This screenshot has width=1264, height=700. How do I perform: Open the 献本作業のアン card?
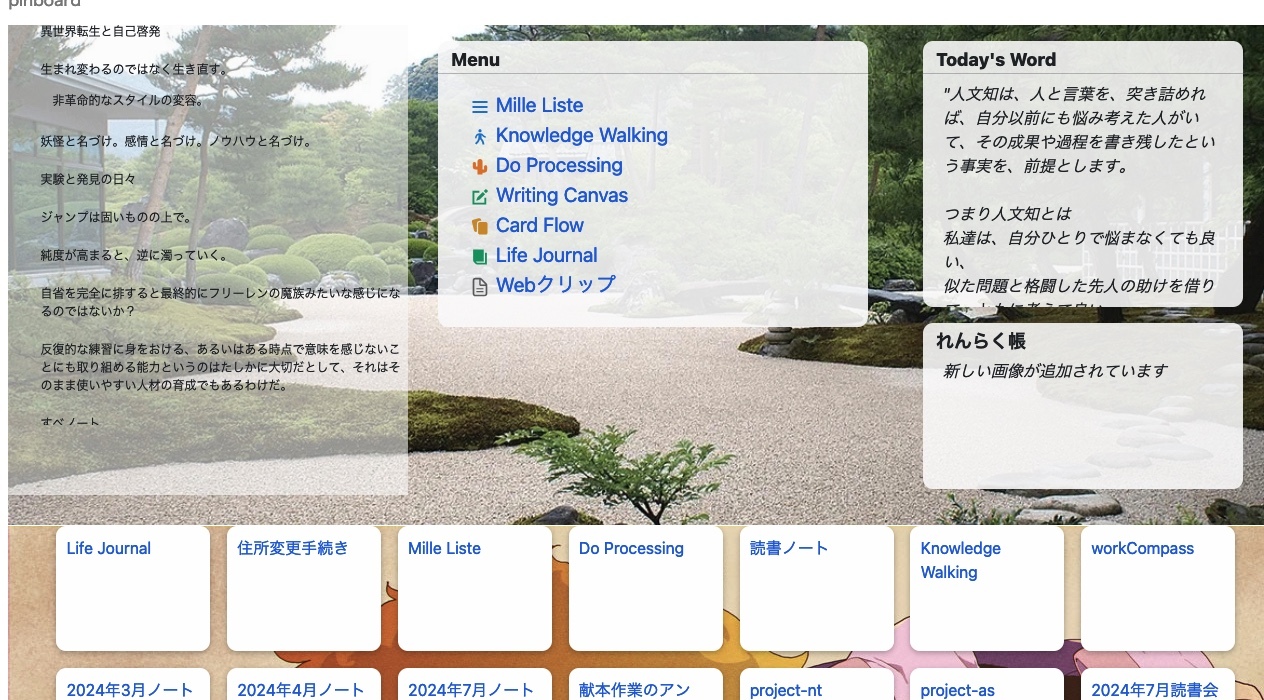coord(646,685)
